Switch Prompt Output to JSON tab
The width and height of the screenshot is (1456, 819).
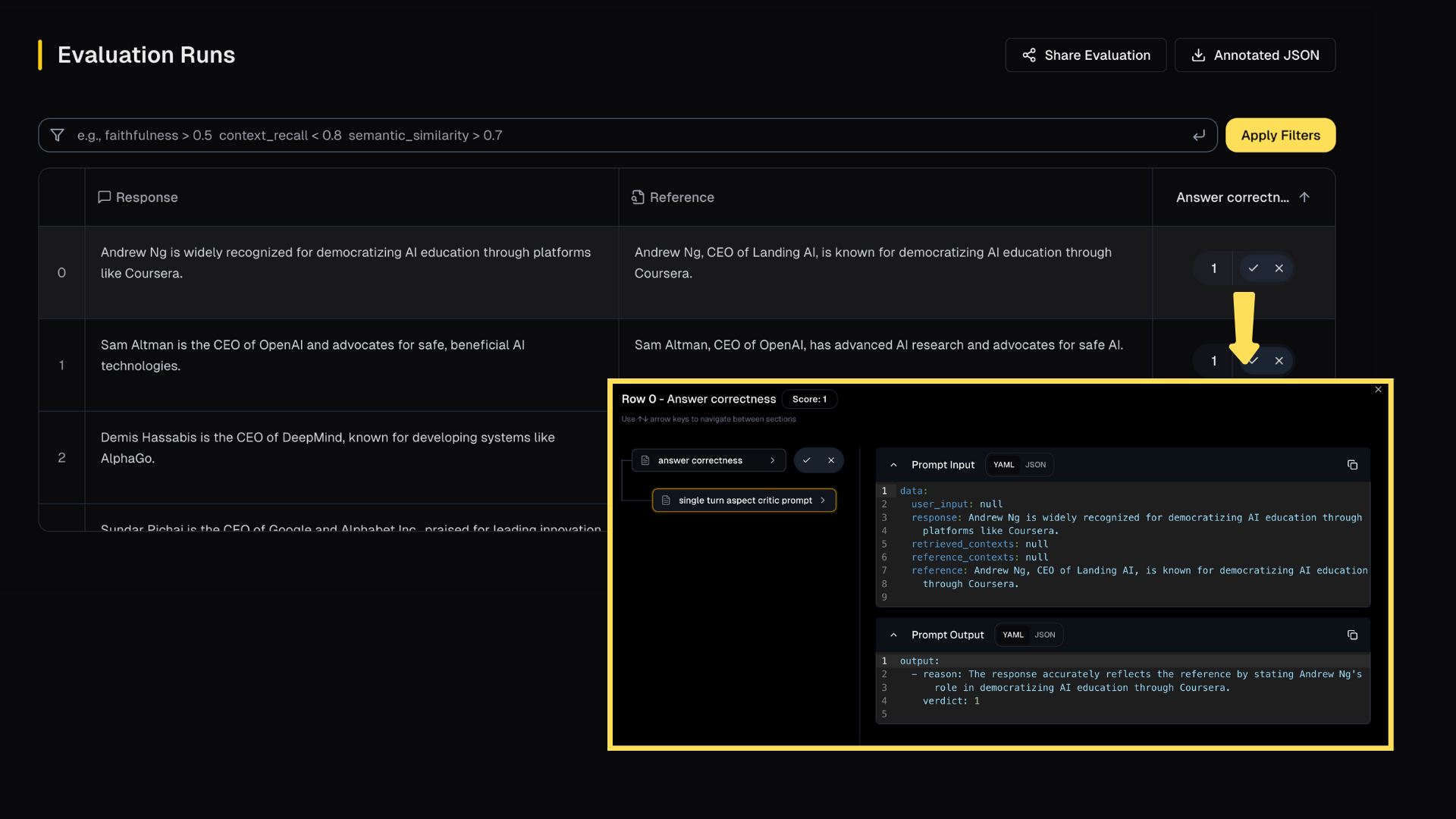point(1044,635)
